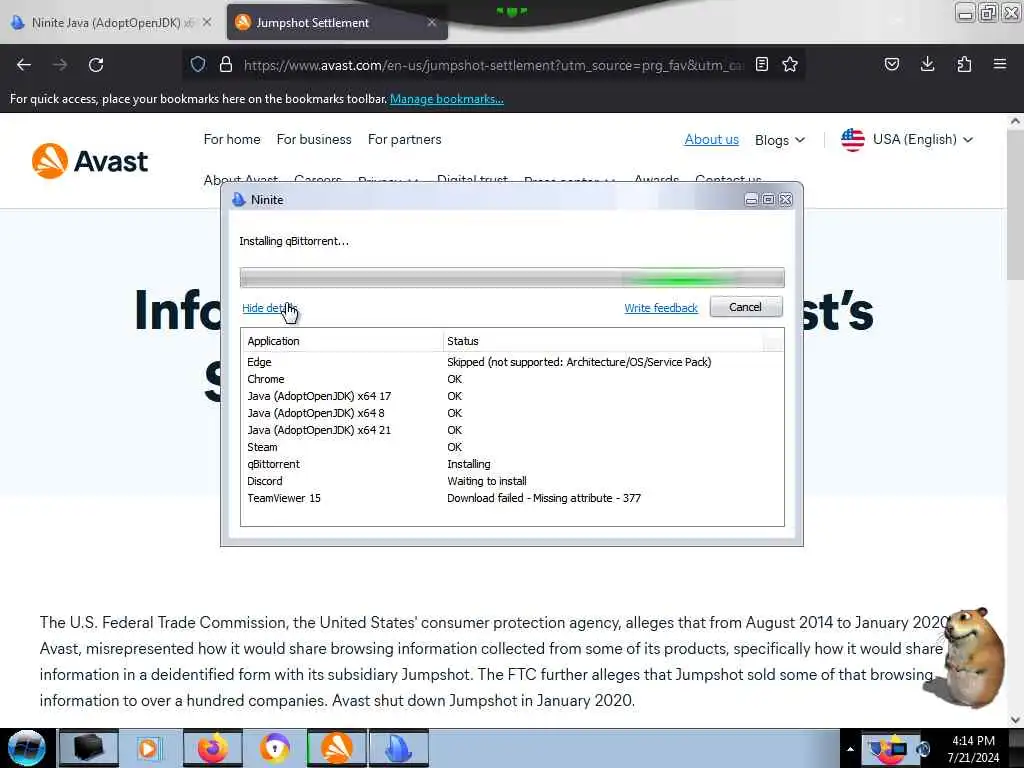
Task: Select the Discord row
Action: (512, 481)
